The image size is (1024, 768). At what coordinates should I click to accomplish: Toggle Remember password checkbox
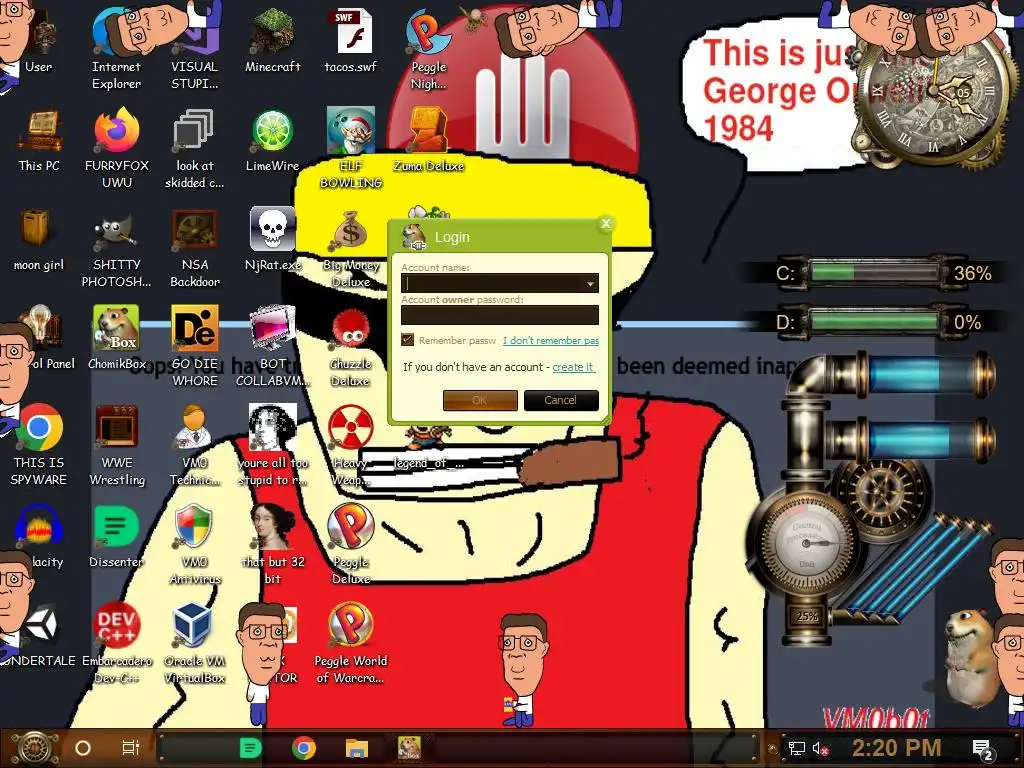[x=408, y=340]
